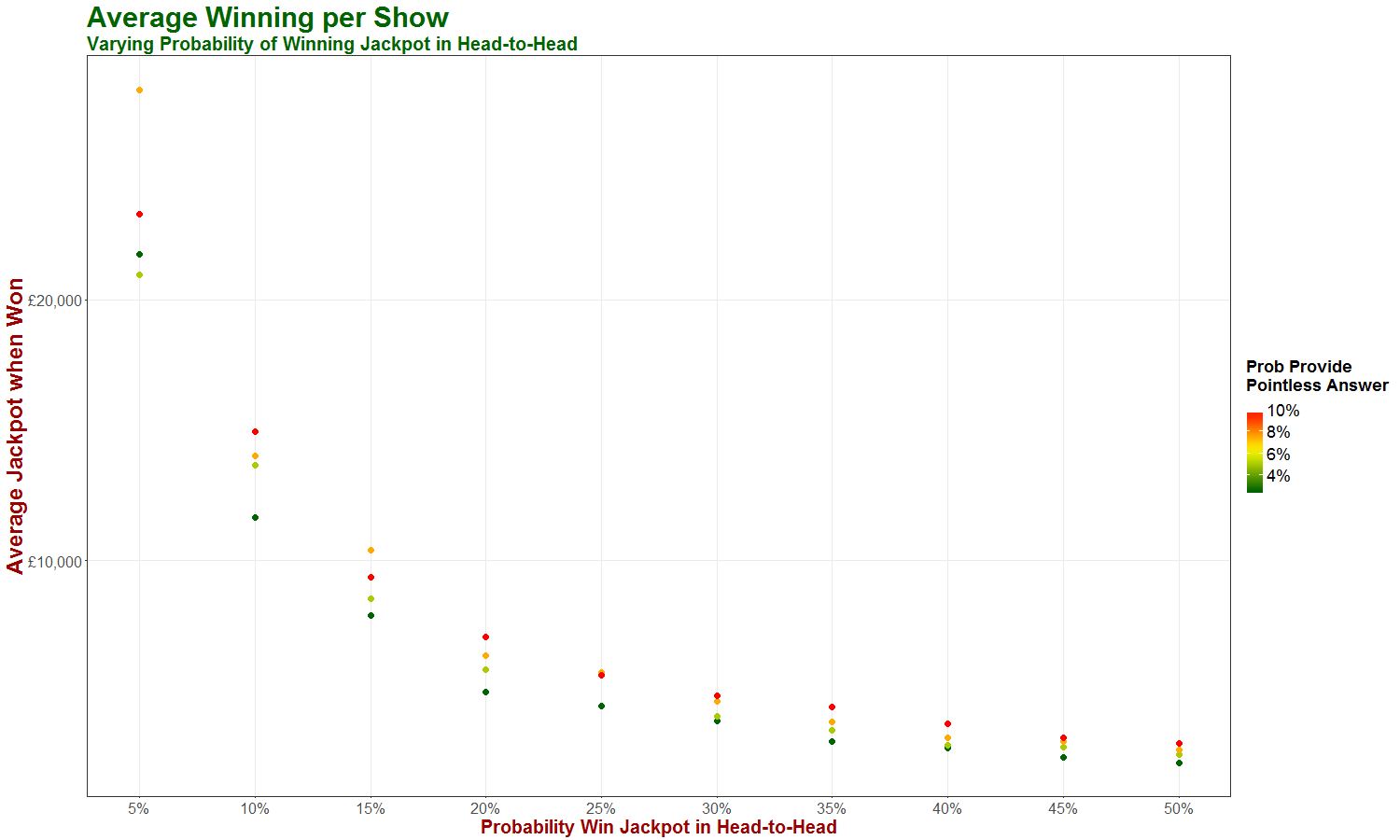This screenshot has width=1400, height=840.
Task: Click the orange data point at 5%
Action: [139, 91]
